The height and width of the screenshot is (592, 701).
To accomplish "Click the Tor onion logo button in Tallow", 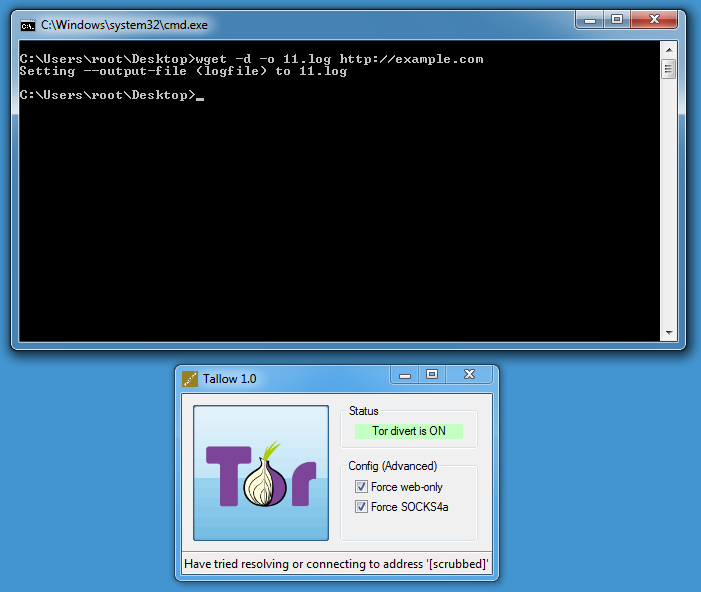I will 261,473.
